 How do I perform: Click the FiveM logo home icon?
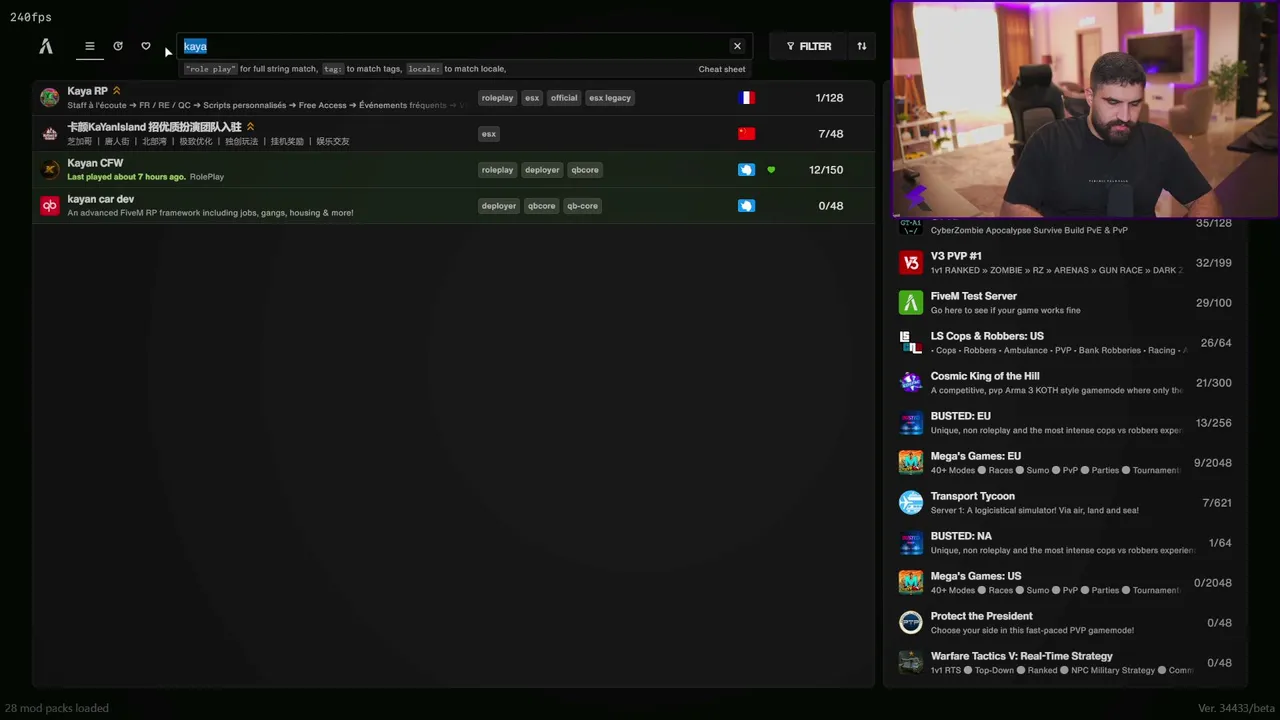[46, 46]
